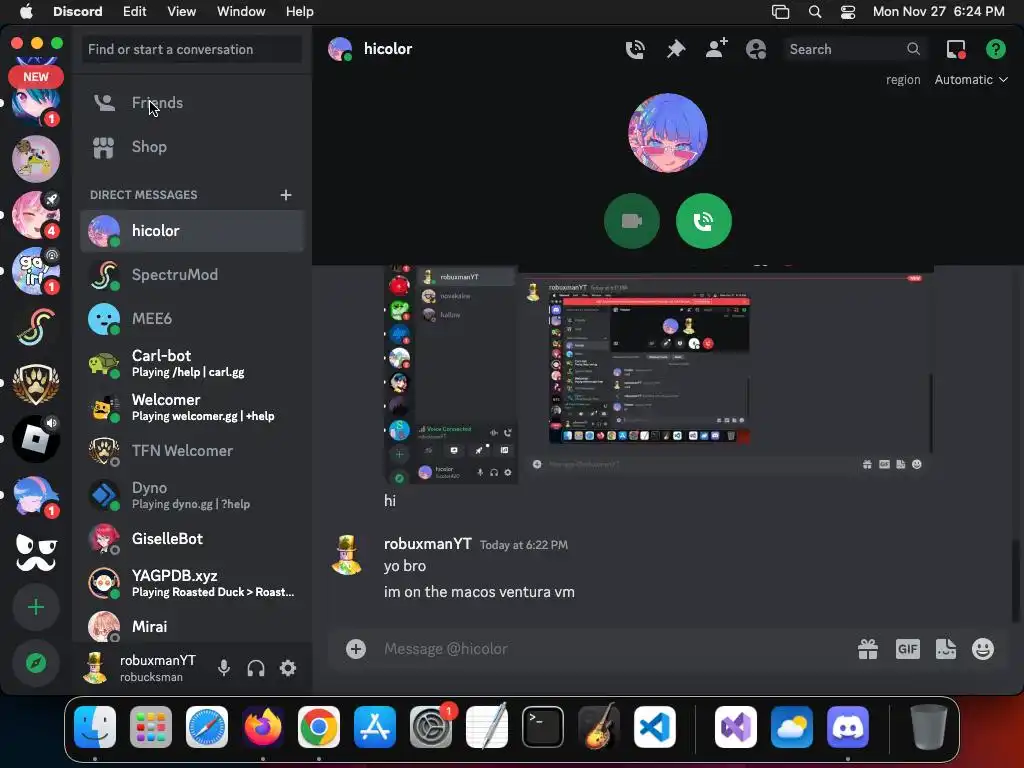Open the shared screenshot image
This screenshot has width=1024, height=768.
pyautogui.click(x=658, y=374)
